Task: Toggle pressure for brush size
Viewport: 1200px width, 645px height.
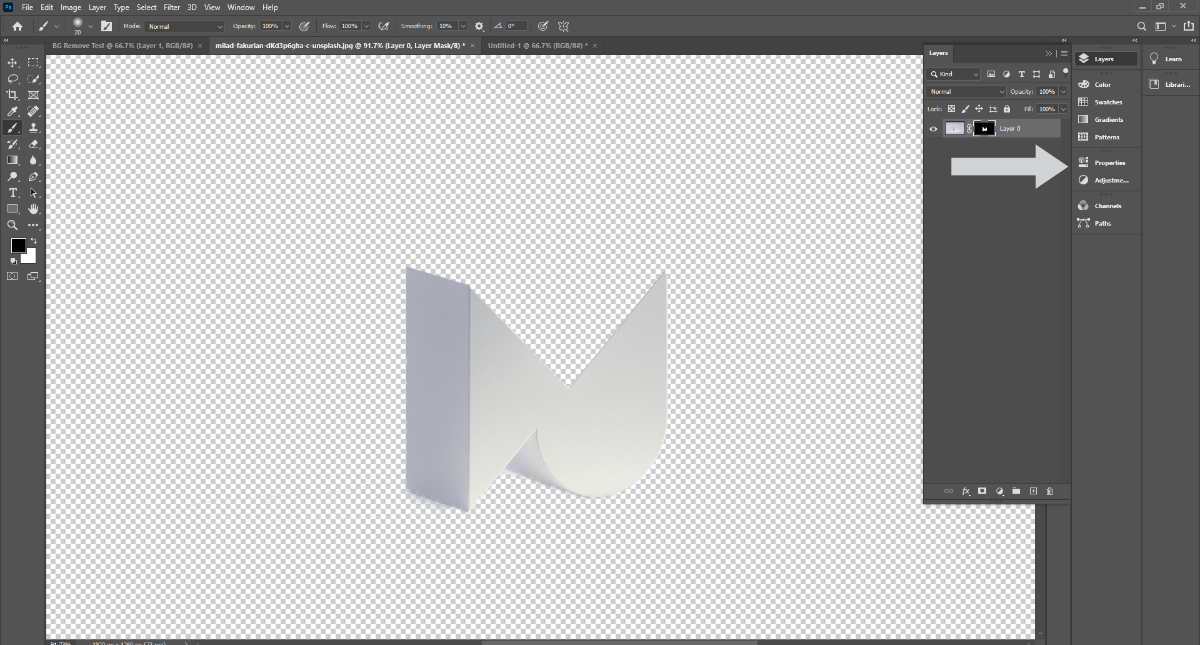Action: [x=542, y=26]
